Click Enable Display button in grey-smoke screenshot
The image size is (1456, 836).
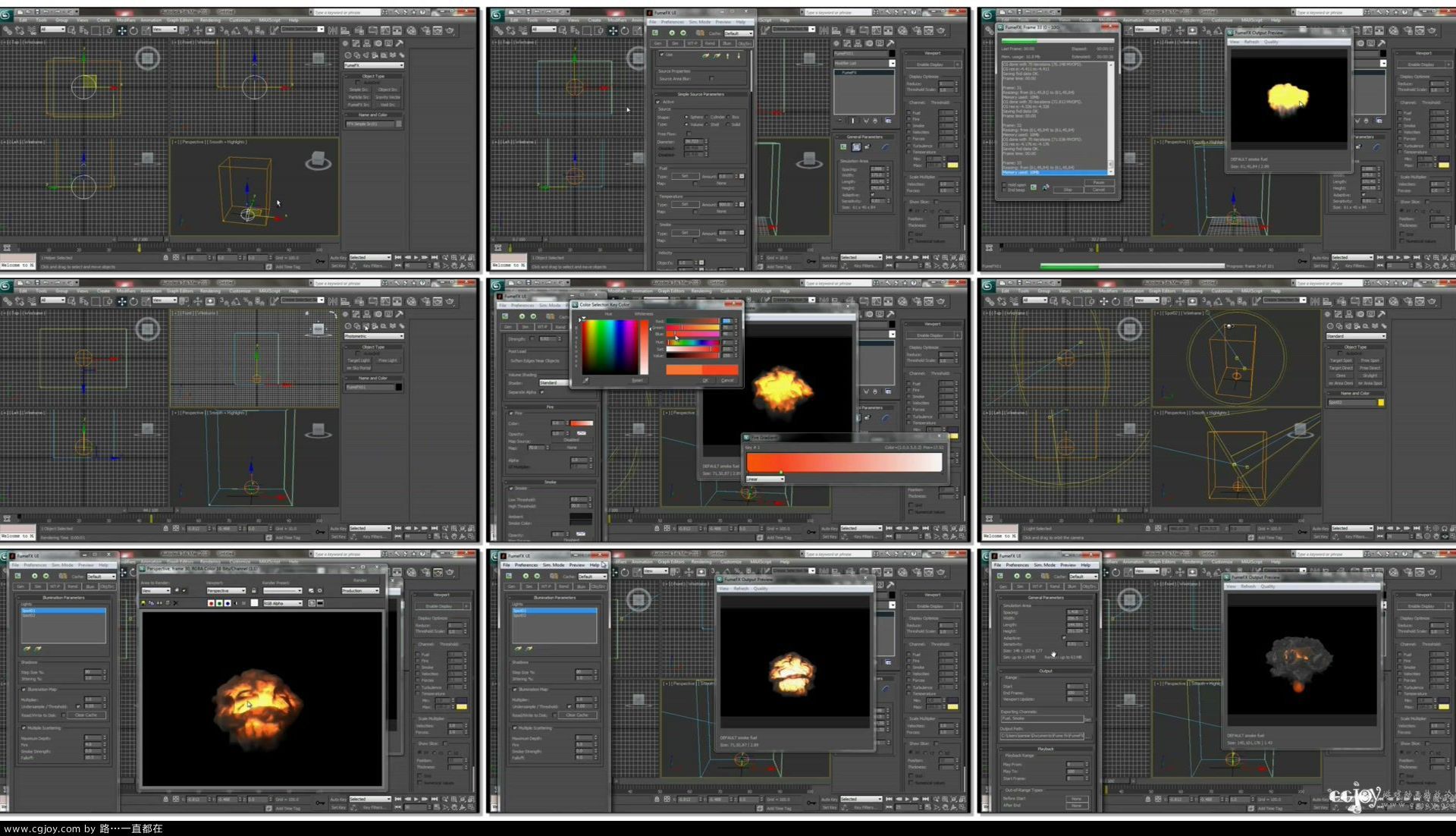1421,606
